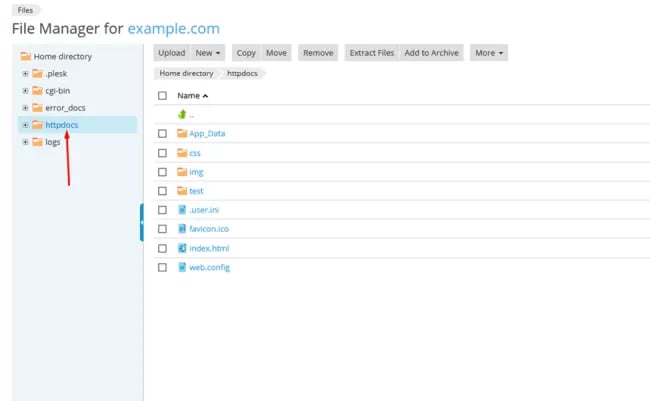
Task: Select Home directory label in the tree
Action: (x=63, y=56)
